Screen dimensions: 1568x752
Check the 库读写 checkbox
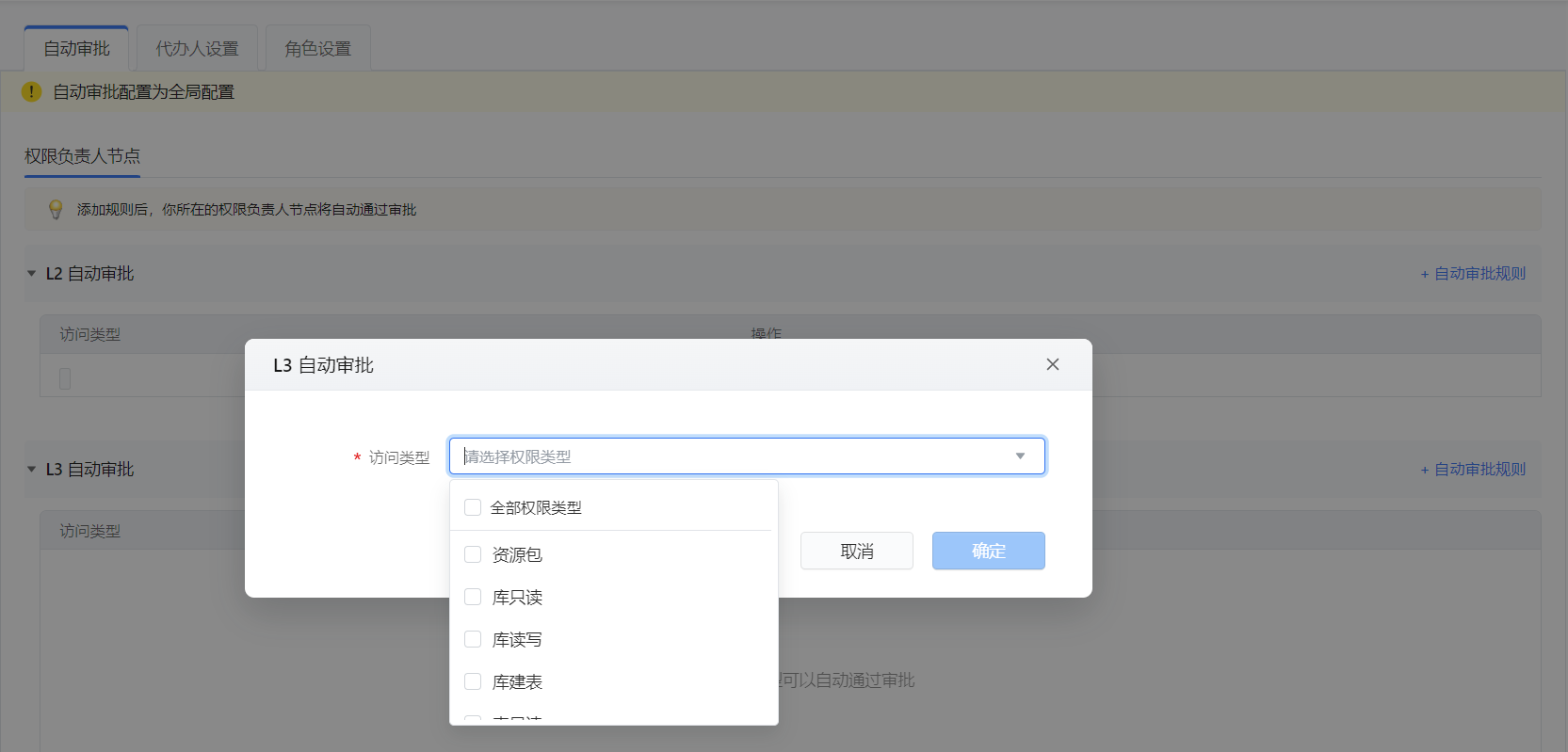[473, 639]
